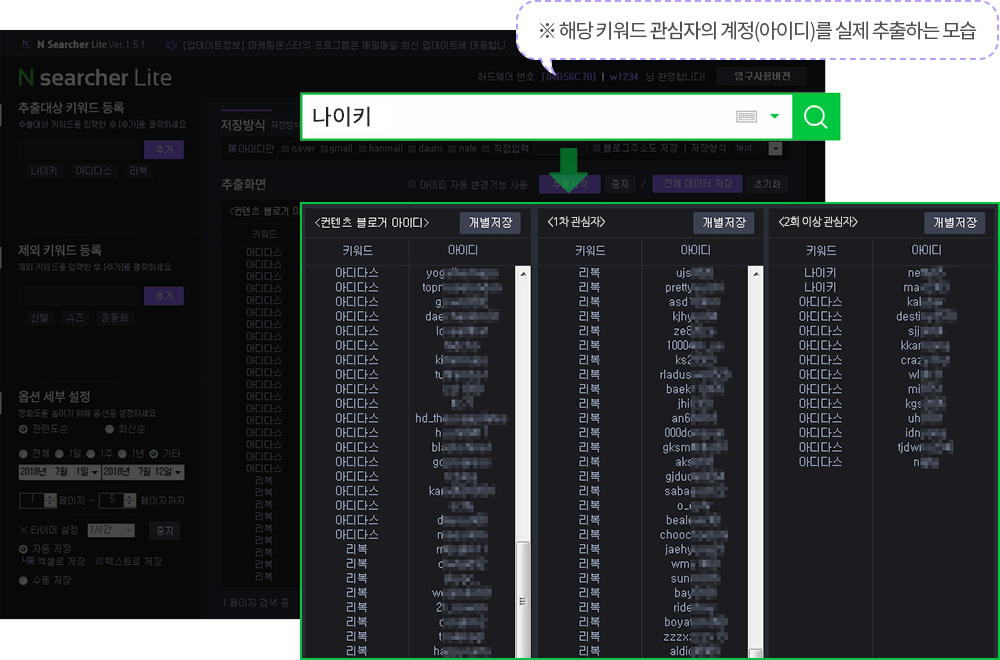Click 중지 button beside timer setting

(x=165, y=531)
